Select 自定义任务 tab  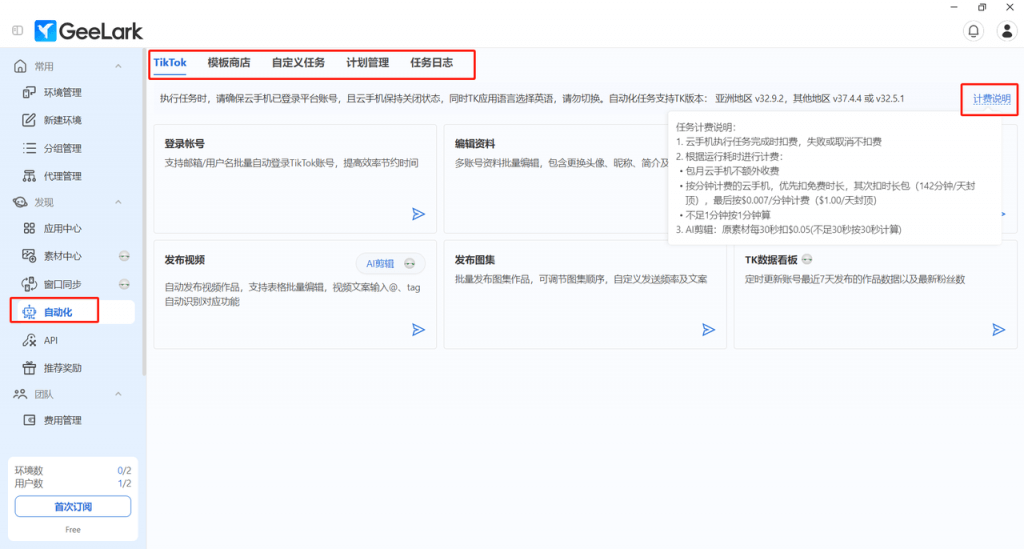point(298,62)
